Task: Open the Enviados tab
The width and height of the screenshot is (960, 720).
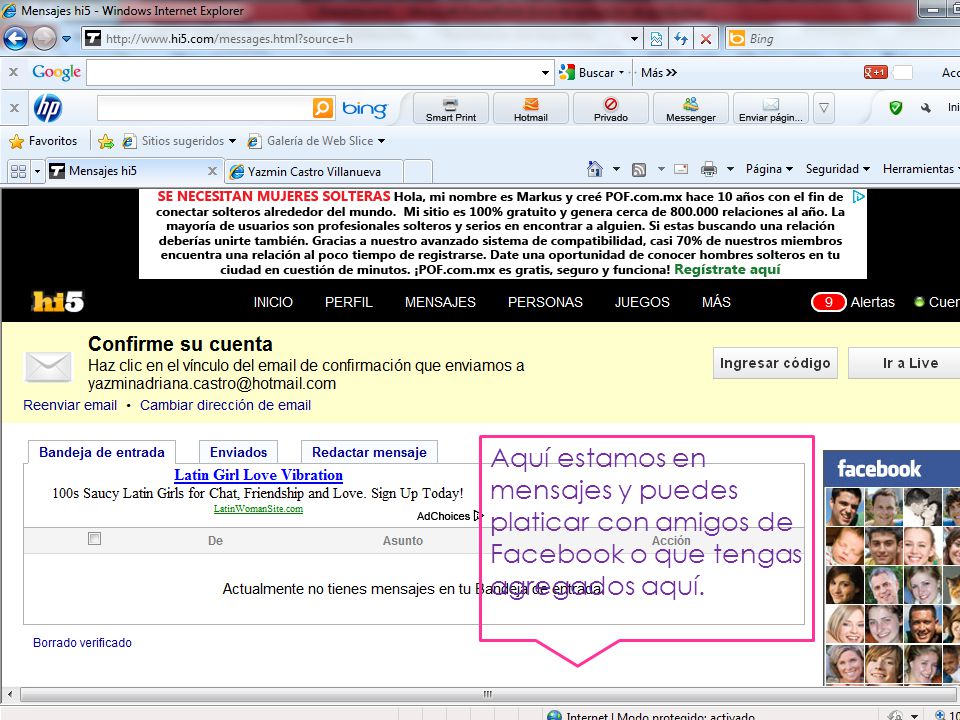Action: click(238, 452)
